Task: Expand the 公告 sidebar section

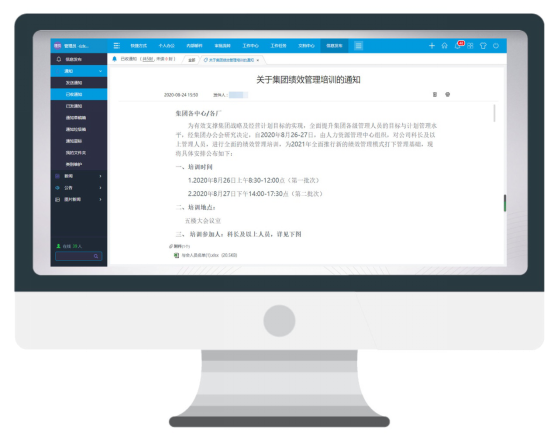Action: [79, 188]
